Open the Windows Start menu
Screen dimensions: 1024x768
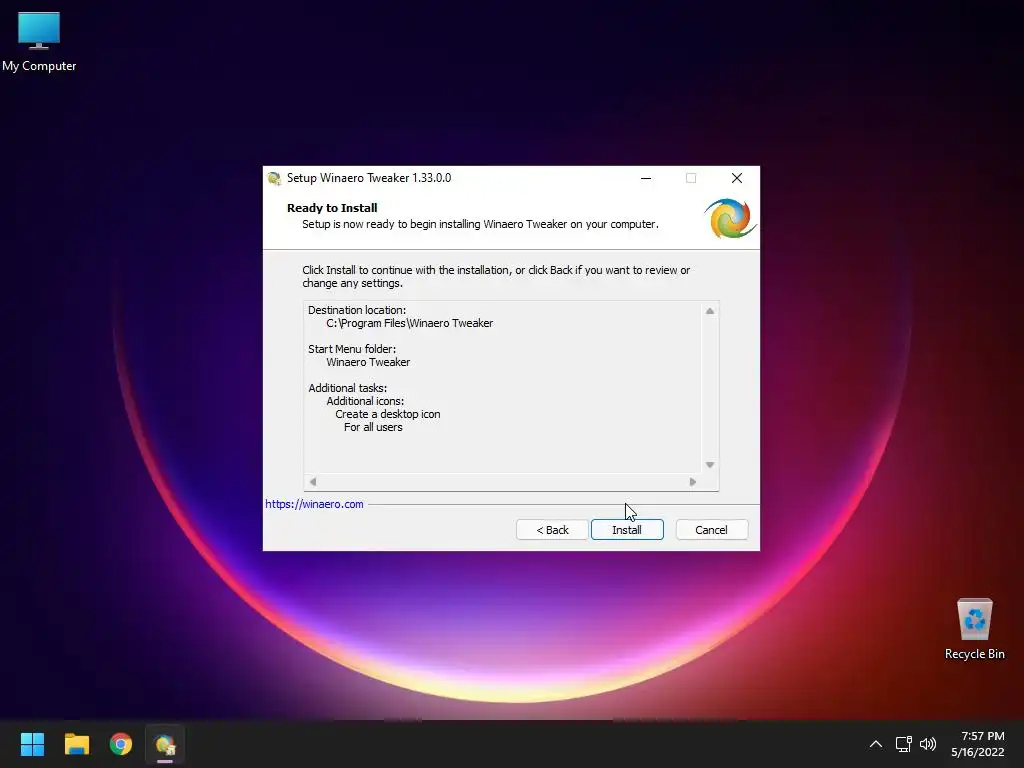(x=32, y=744)
